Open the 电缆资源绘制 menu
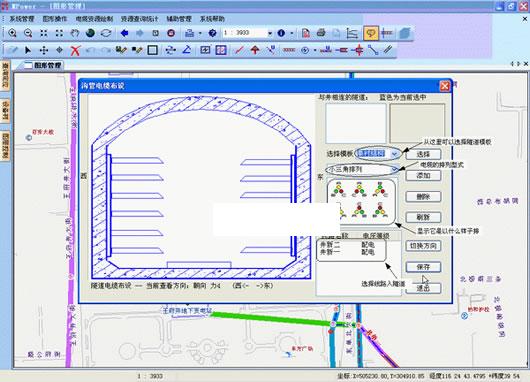 click(94, 19)
